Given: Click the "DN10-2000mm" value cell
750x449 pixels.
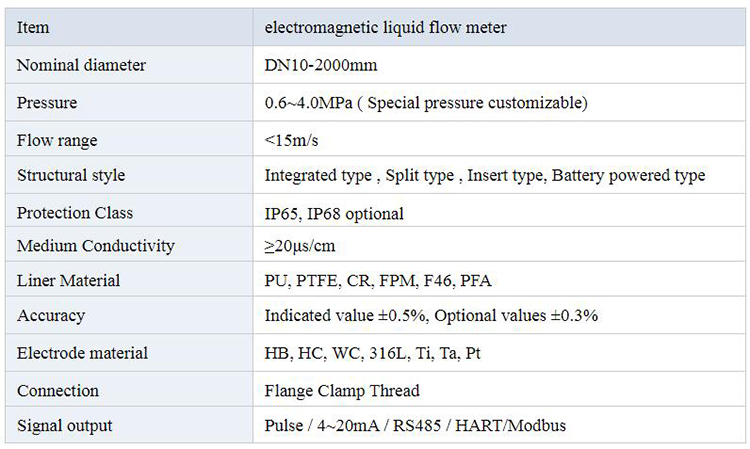Looking at the screenshot, I should (x=315, y=66).
